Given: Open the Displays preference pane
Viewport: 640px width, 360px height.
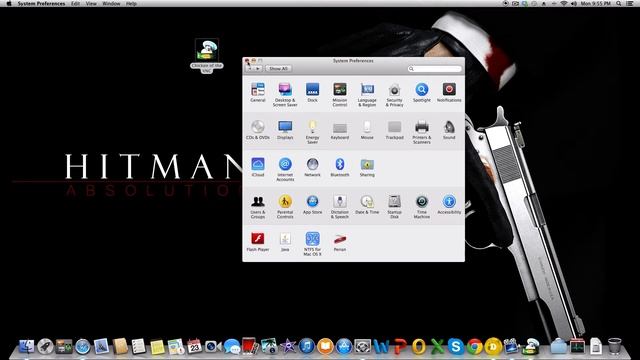Looking at the screenshot, I should [285, 130].
